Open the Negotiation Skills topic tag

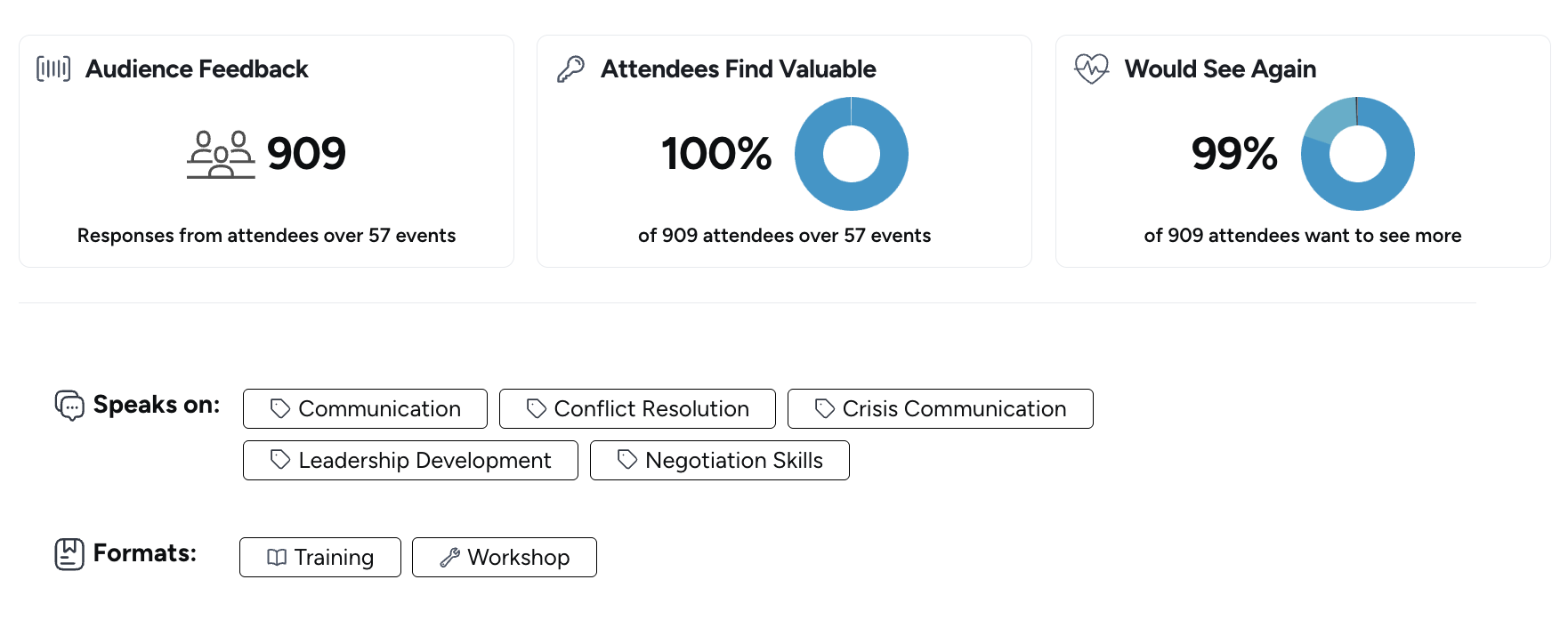coord(719,460)
